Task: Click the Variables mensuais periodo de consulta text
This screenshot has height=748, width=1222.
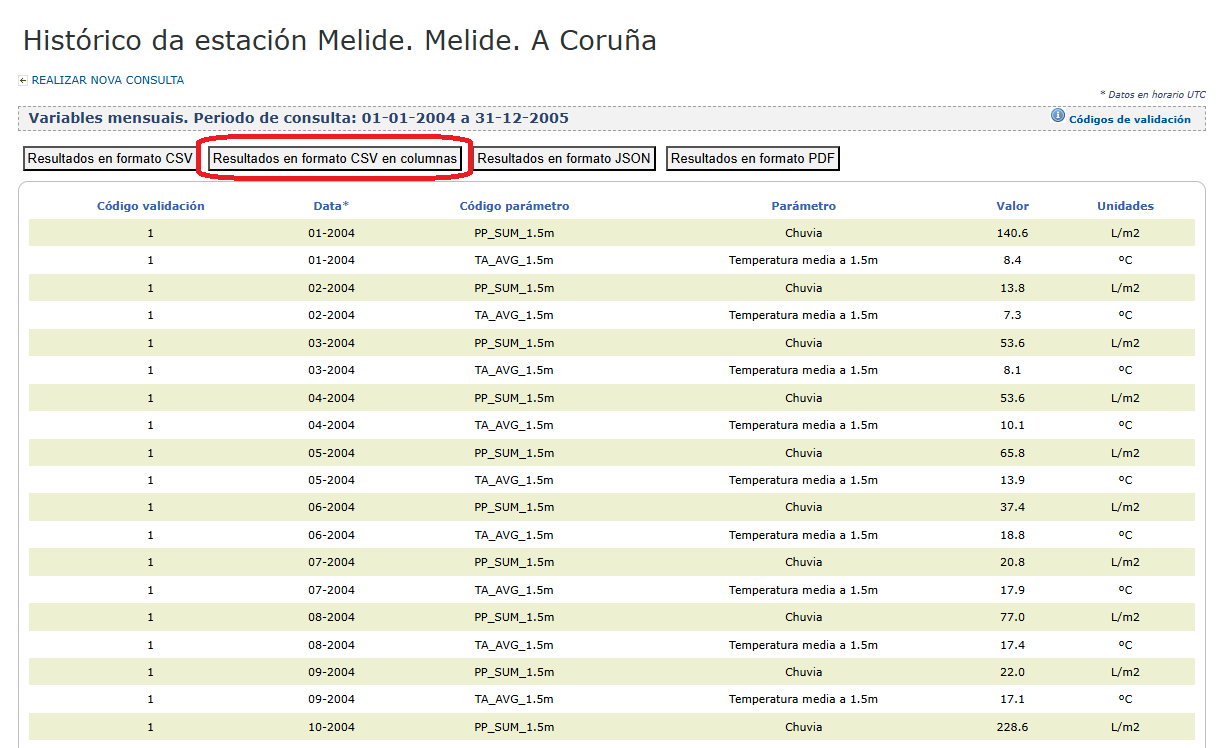Action: pyautogui.click(x=298, y=118)
